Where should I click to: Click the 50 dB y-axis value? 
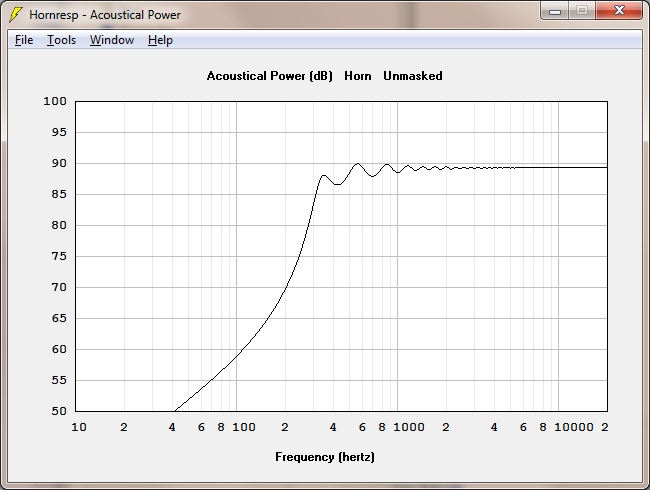tap(59, 411)
